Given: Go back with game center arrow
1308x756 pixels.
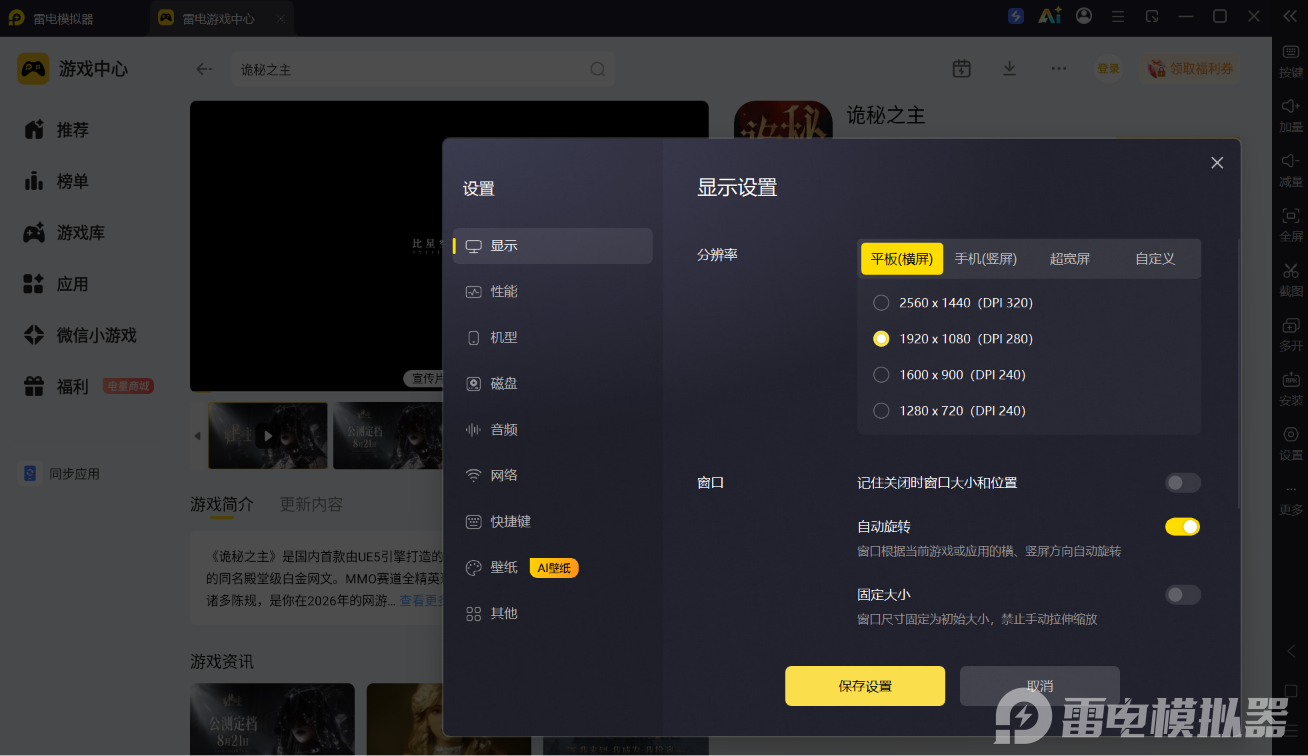Looking at the screenshot, I should click(x=204, y=69).
